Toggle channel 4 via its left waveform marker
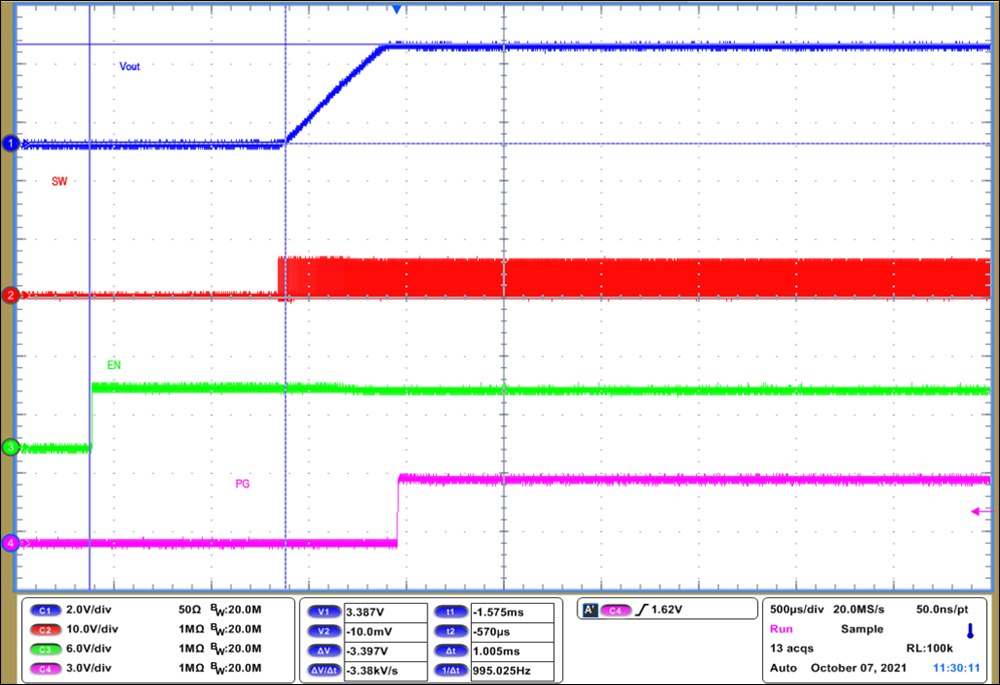Viewport: 1000px width, 685px height. tap(10, 543)
